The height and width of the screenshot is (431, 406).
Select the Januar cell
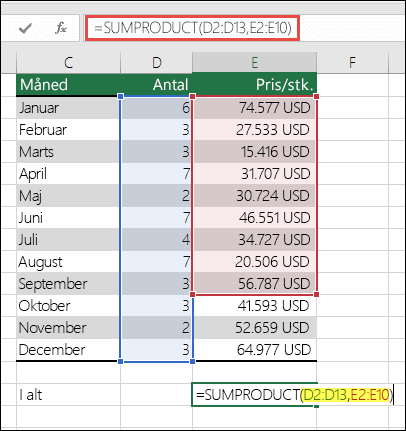click(68, 108)
